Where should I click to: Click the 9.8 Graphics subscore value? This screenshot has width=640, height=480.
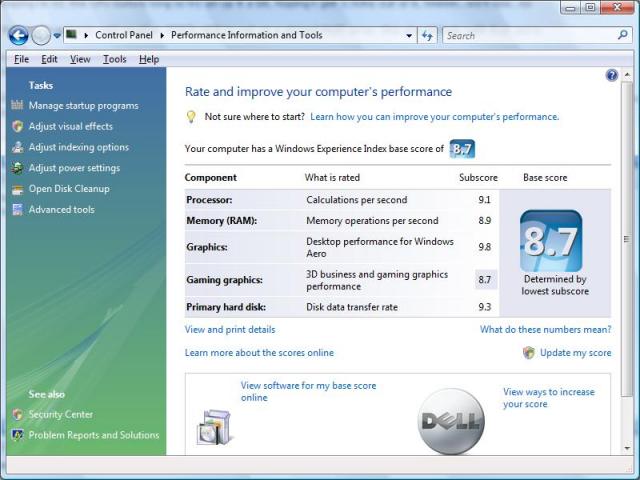tap(484, 247)
